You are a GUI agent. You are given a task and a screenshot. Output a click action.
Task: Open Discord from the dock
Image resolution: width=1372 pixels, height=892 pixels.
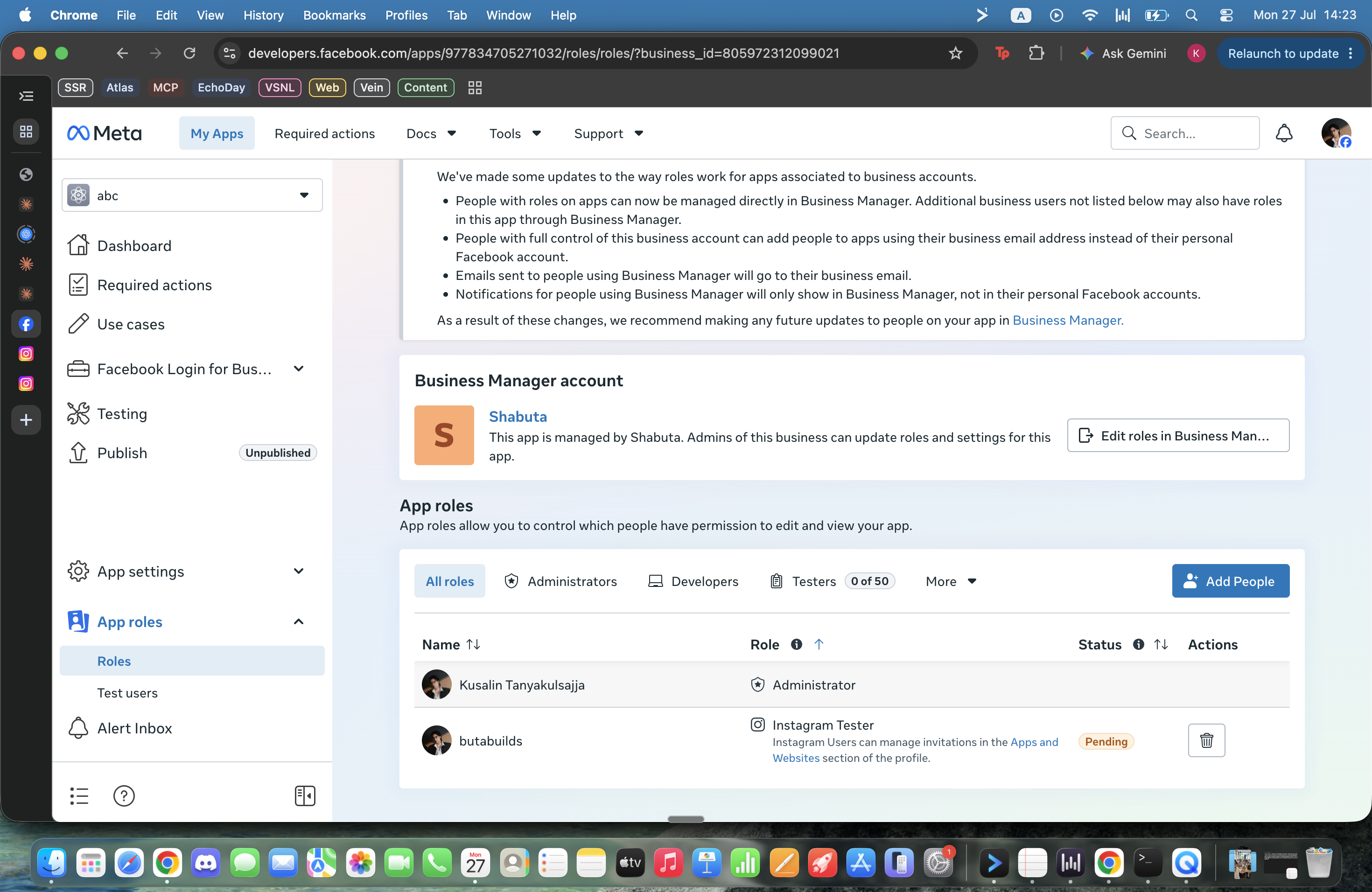coord(206,863)
